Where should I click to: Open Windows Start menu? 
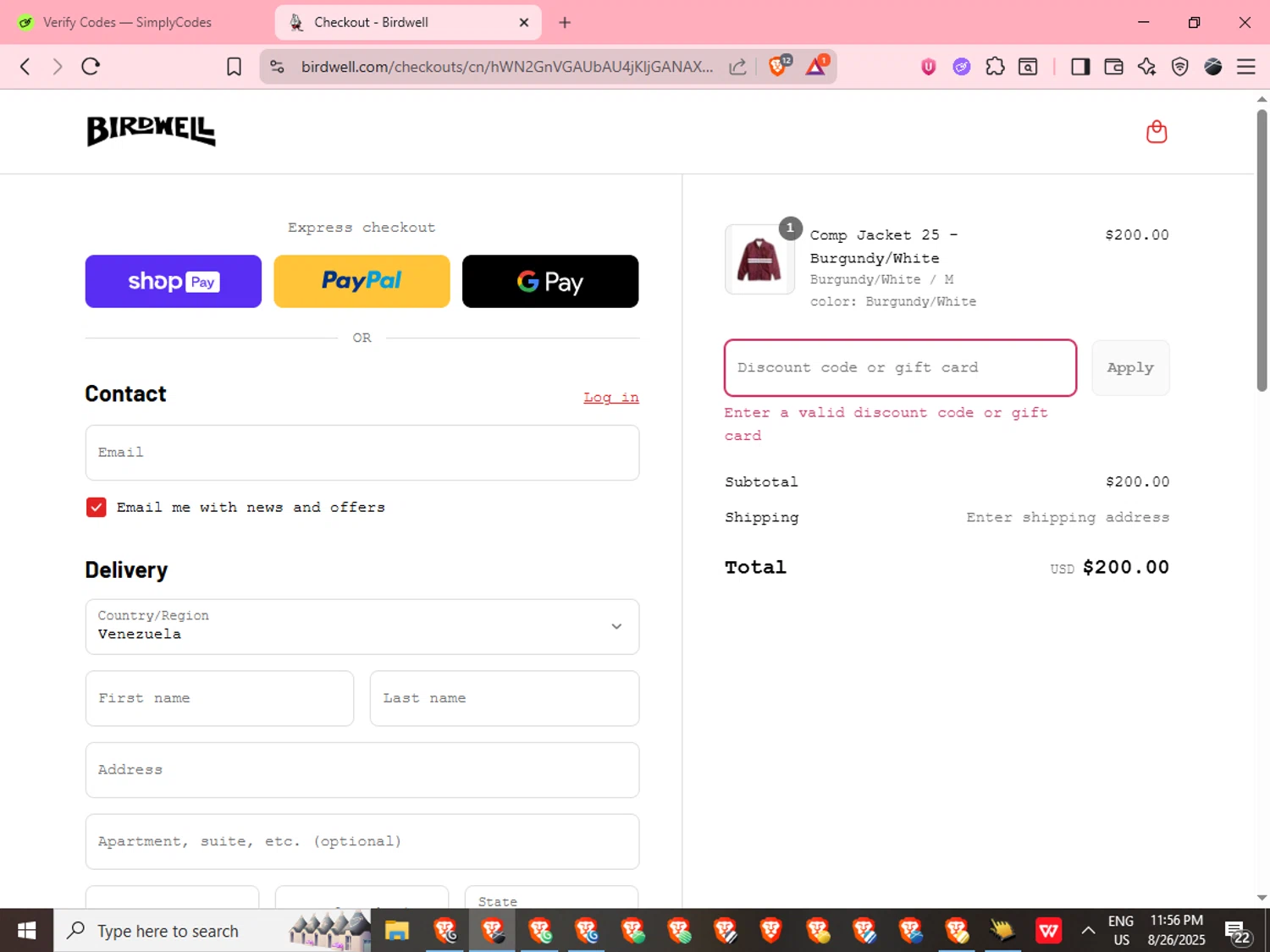tap(26, 931)
